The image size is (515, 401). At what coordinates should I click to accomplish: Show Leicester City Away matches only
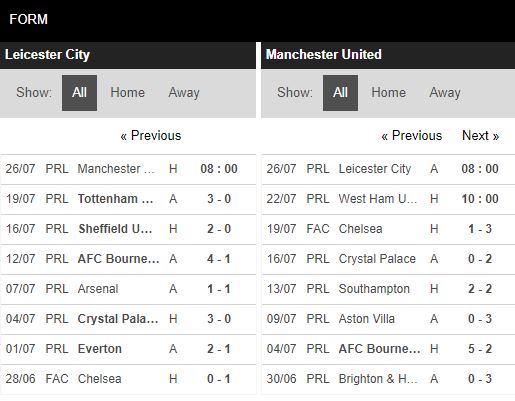tap(184, 93)
